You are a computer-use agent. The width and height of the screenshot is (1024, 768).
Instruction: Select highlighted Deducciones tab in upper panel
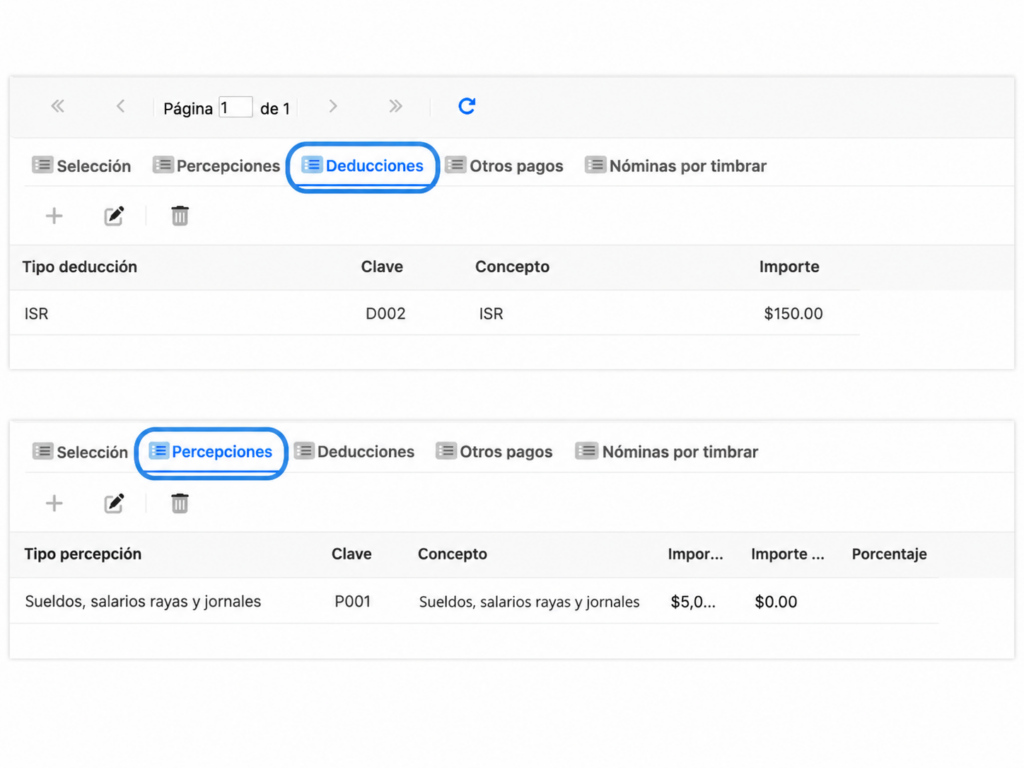(x=362, y=166)
